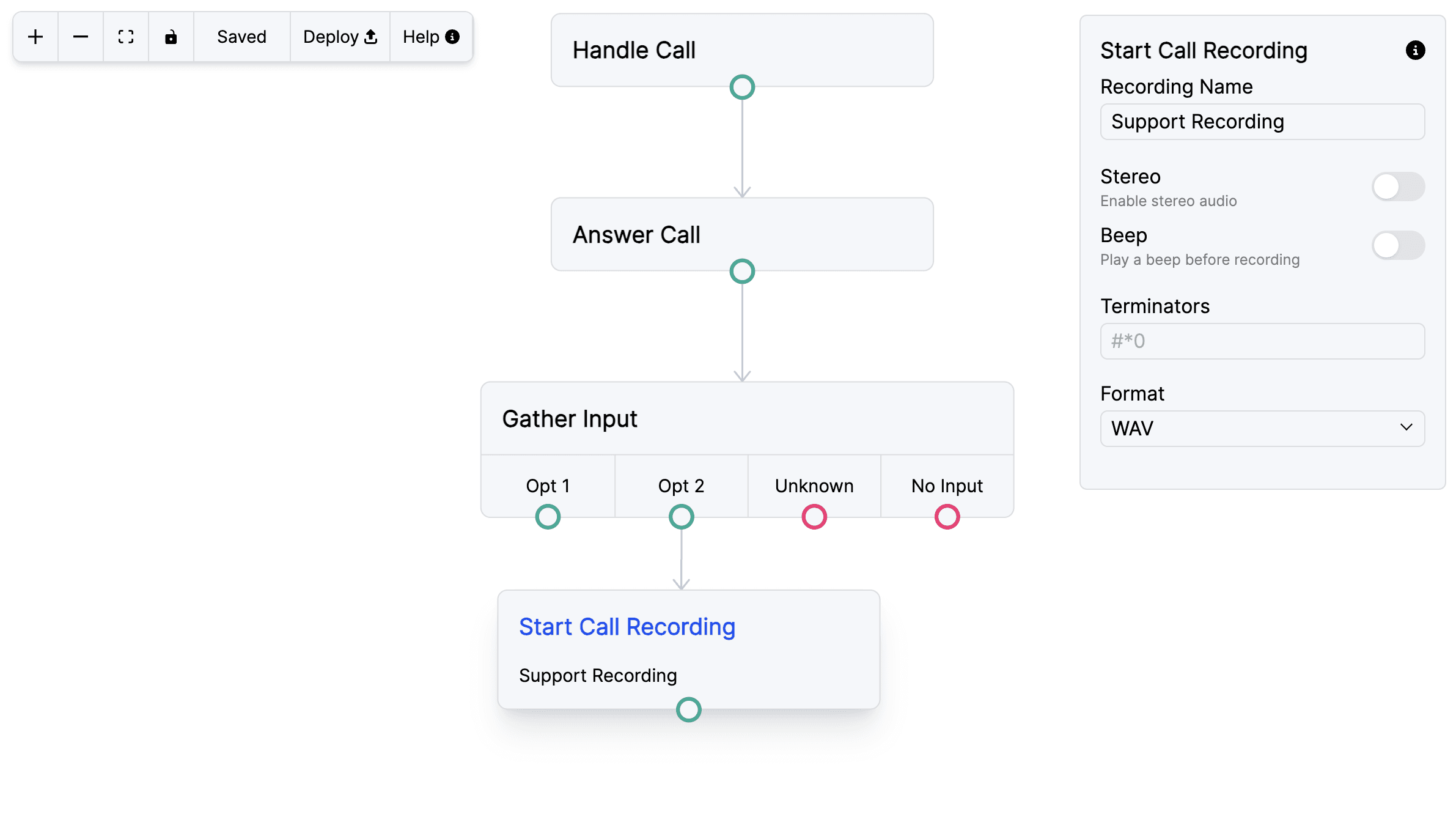The width and height of the screenshot is (1456, 828).
Task: Click the zoom out minus icon
Action: pos(81,37)
